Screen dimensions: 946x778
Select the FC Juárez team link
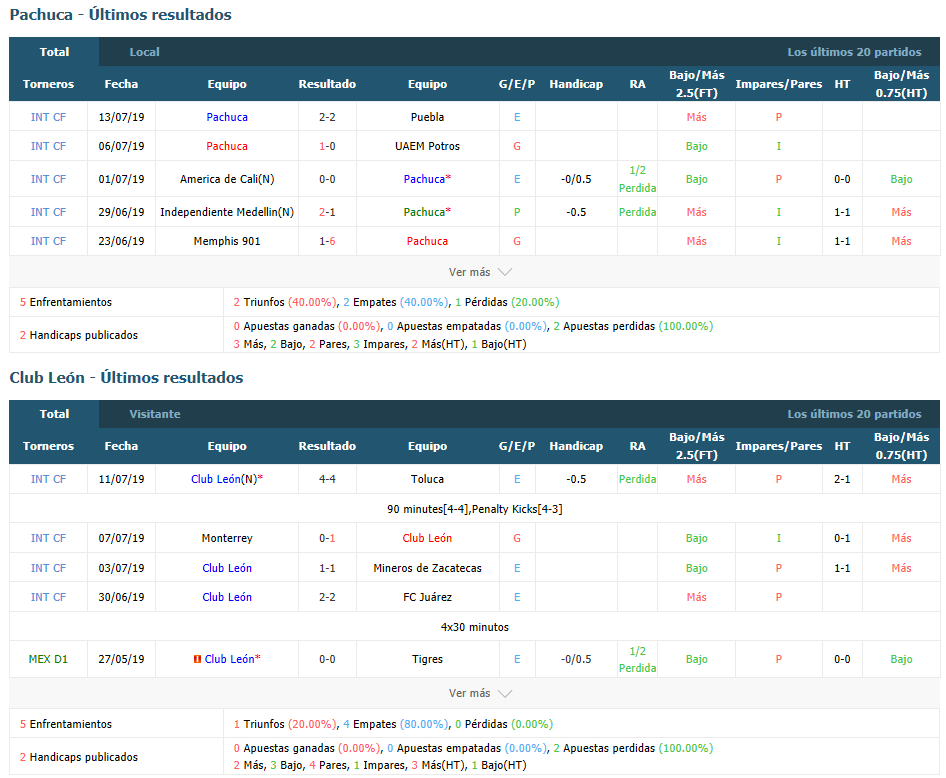(x=427, y=597)
